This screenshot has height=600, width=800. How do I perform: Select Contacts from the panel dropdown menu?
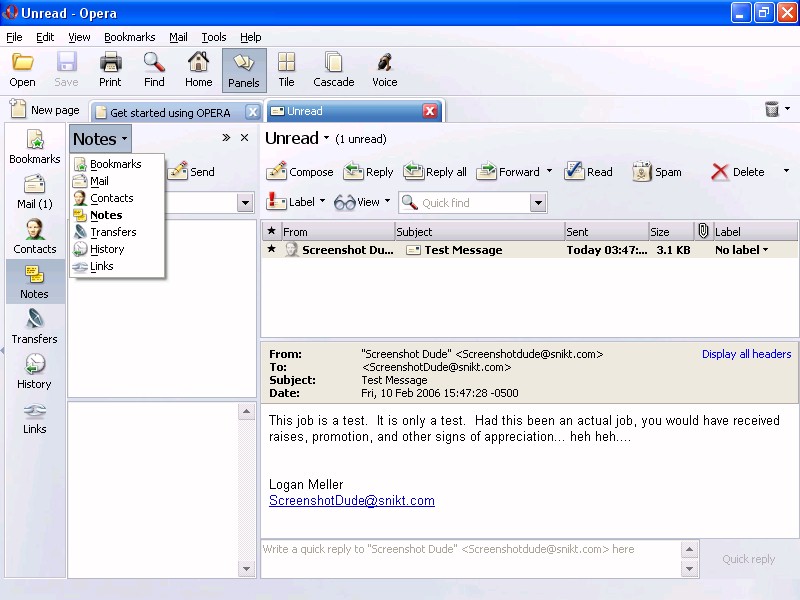pyautogui.click(x=111, y=198)
